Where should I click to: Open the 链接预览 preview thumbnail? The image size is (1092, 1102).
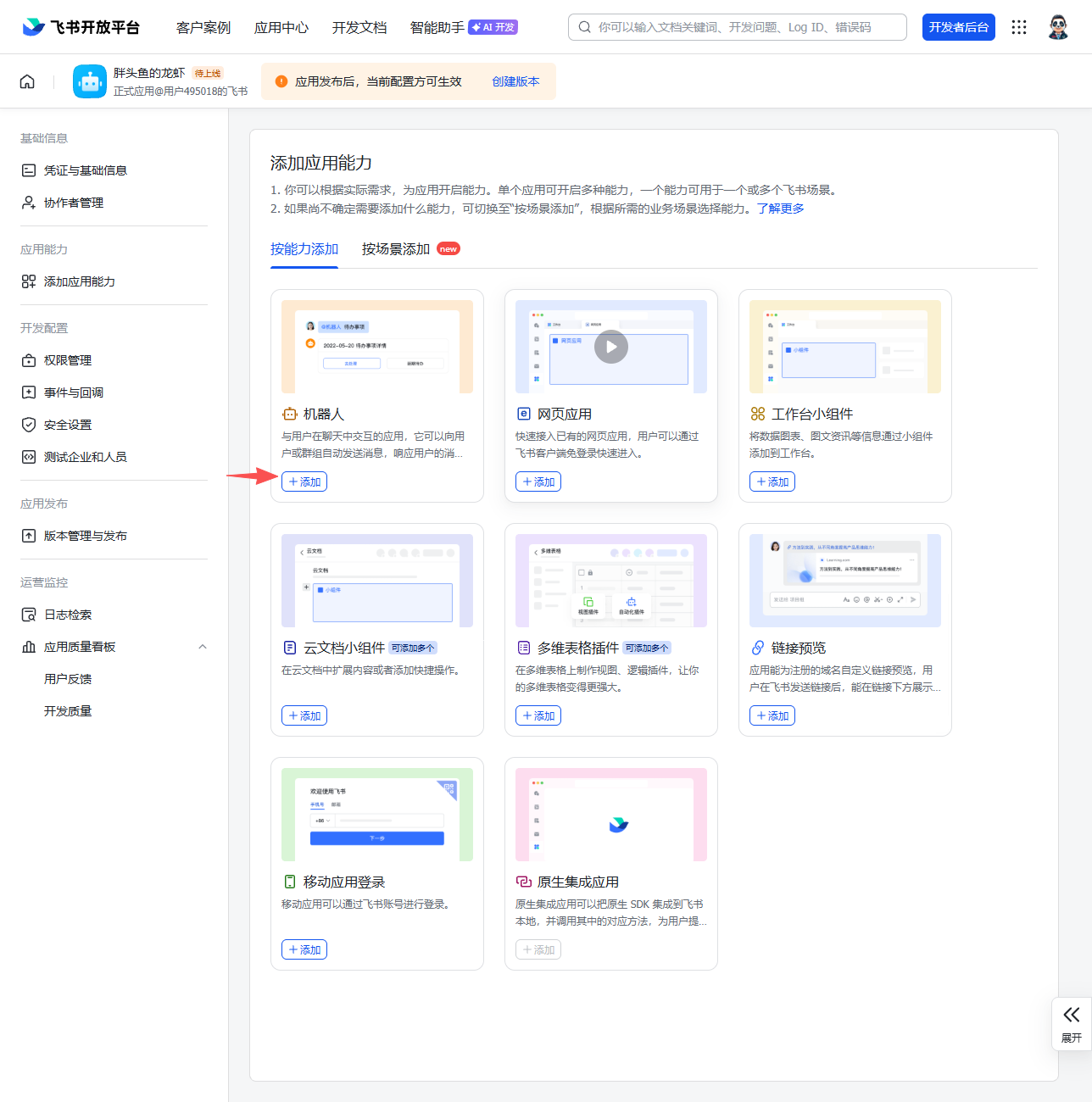(845, 581)
